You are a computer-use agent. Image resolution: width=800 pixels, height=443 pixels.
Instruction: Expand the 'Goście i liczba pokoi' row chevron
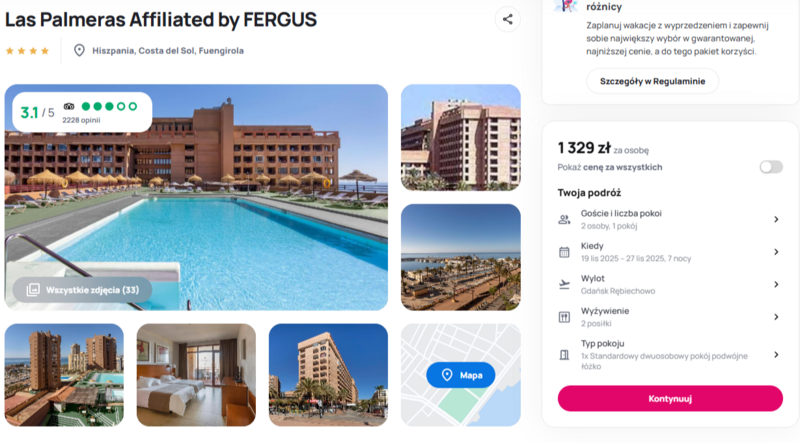[x=776, y=219]
